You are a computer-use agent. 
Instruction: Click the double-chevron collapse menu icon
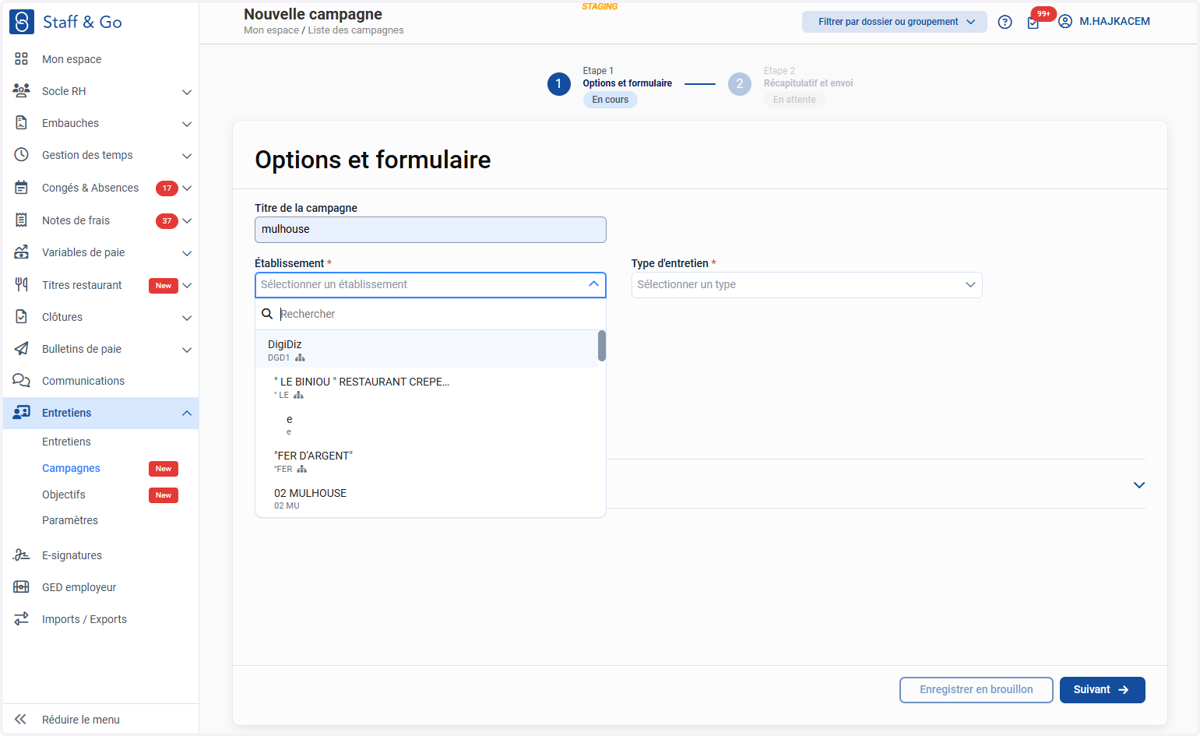[x=20, y=719]
